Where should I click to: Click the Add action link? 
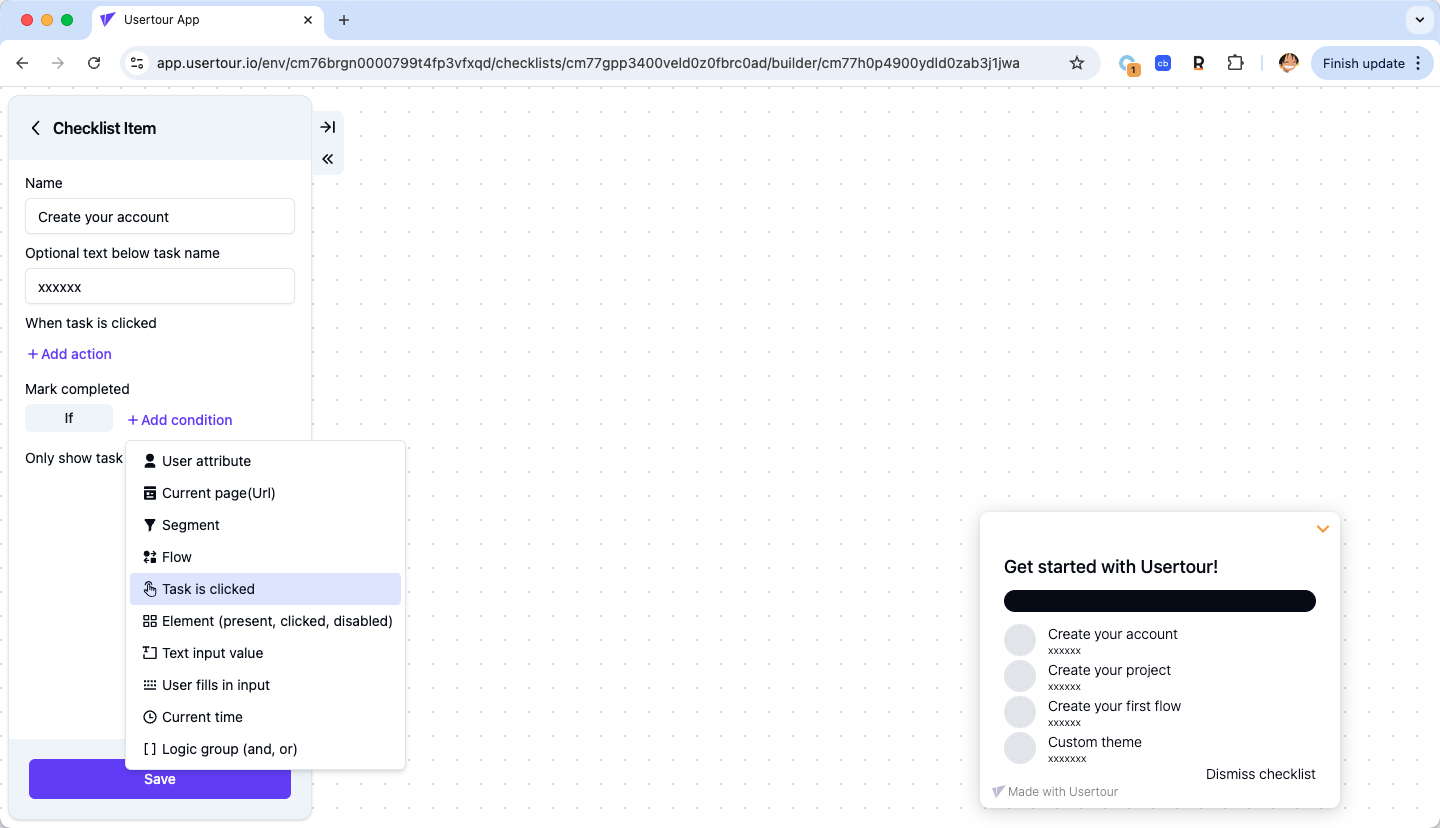tap(69, 354)
